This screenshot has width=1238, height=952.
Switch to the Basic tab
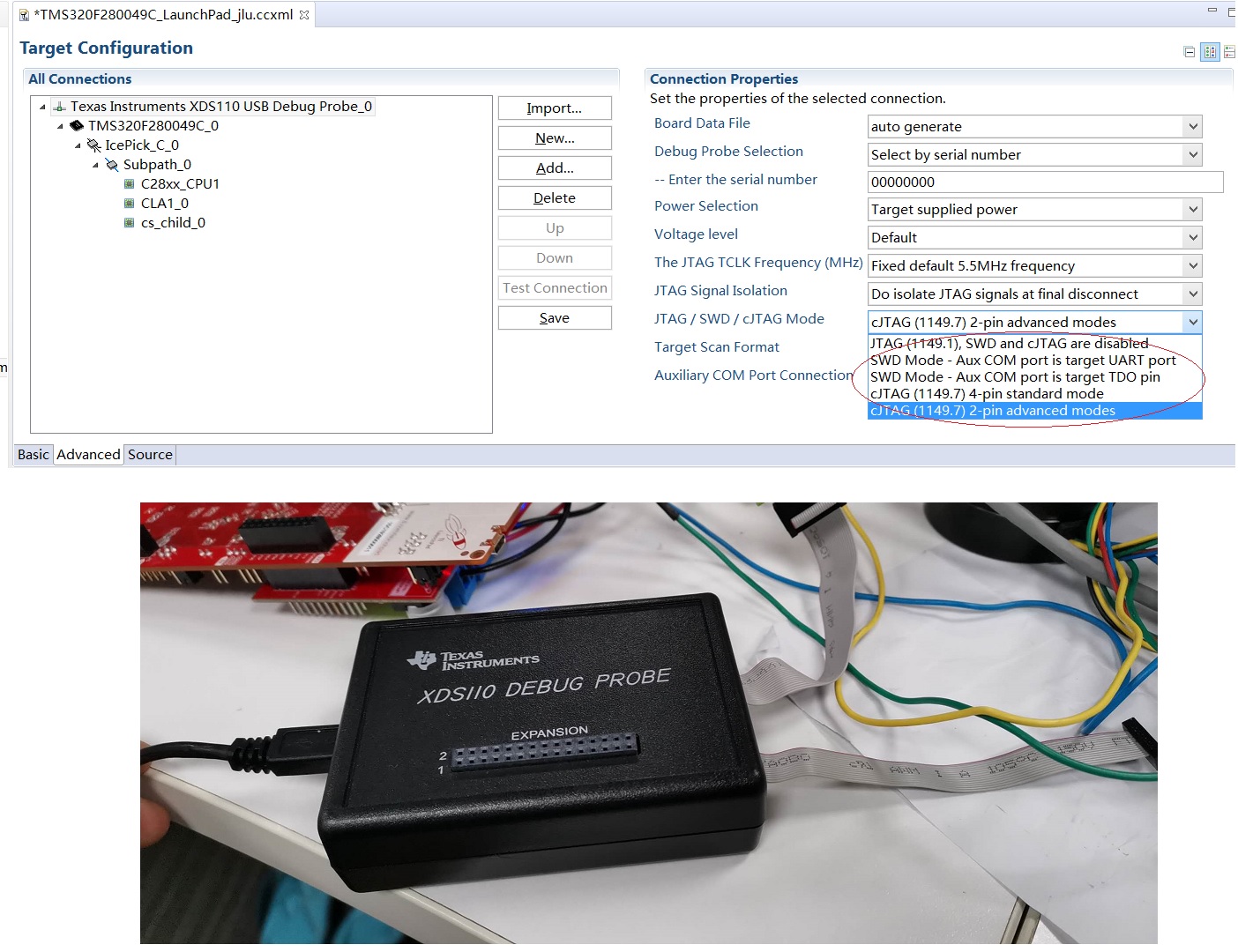(34, 455)
